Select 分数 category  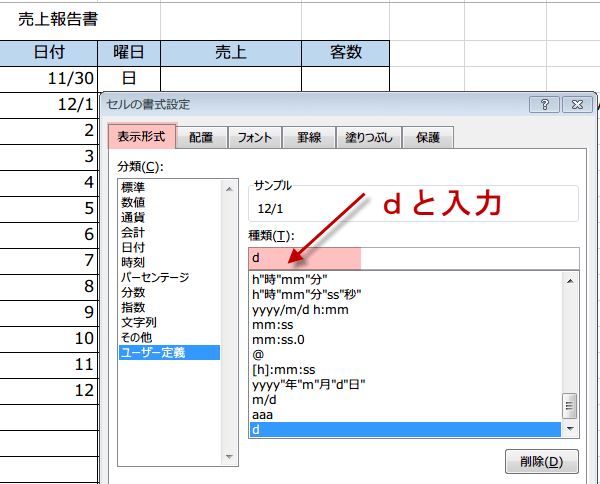point(170,292)
